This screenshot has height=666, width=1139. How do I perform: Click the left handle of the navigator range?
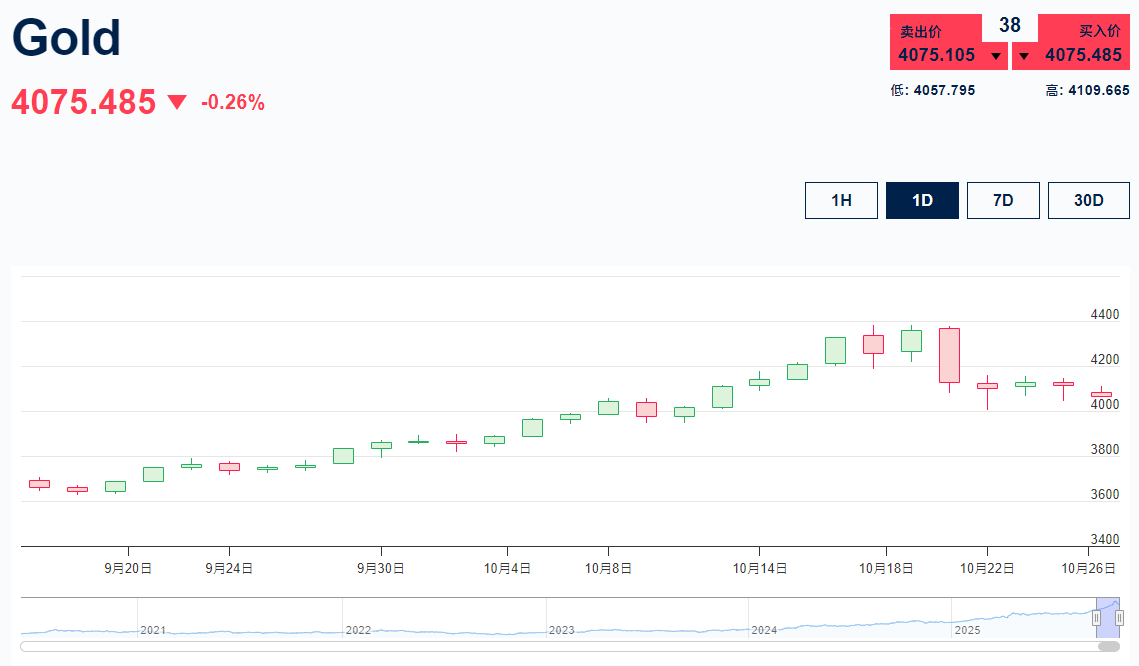[x=1097, y=618]
